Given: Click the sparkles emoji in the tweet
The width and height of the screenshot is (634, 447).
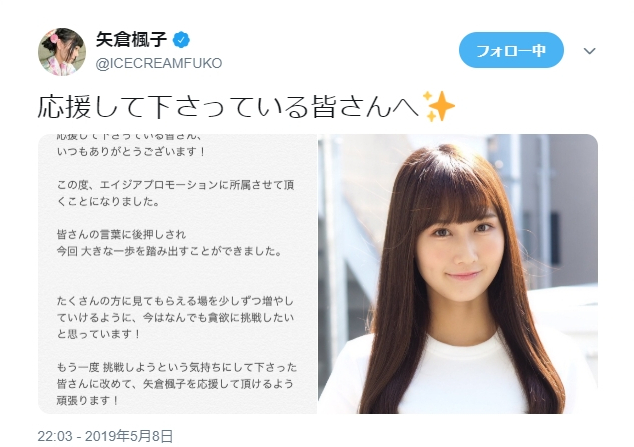Looking at the screenshot, I should (438, 106).
